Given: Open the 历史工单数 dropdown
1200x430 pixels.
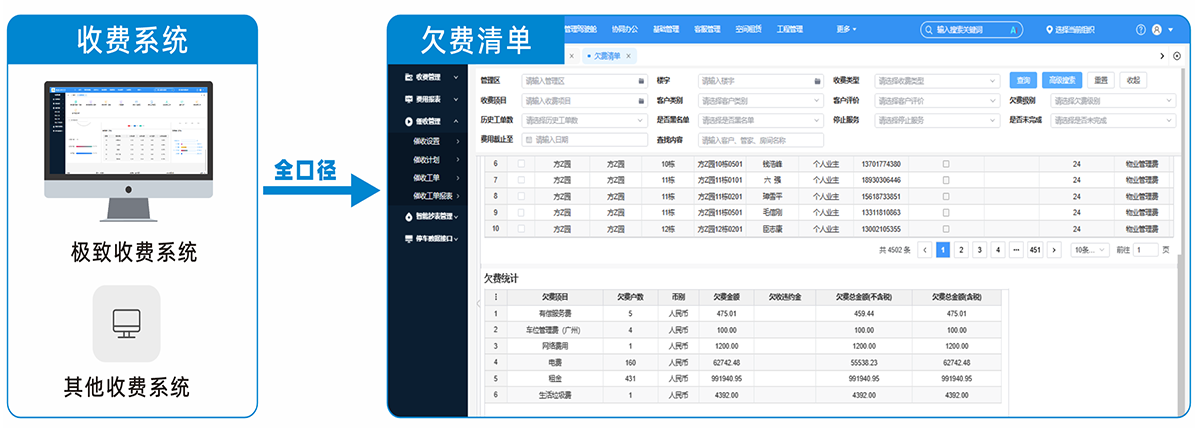Looking at the screenshot, I should [584, 120].
